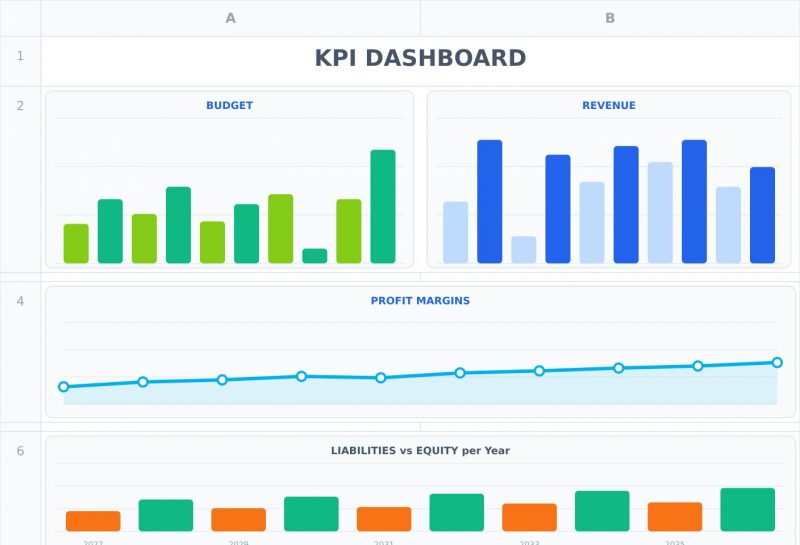
Task: Click the BUDGET chart title
Action: tap(230, 106)
